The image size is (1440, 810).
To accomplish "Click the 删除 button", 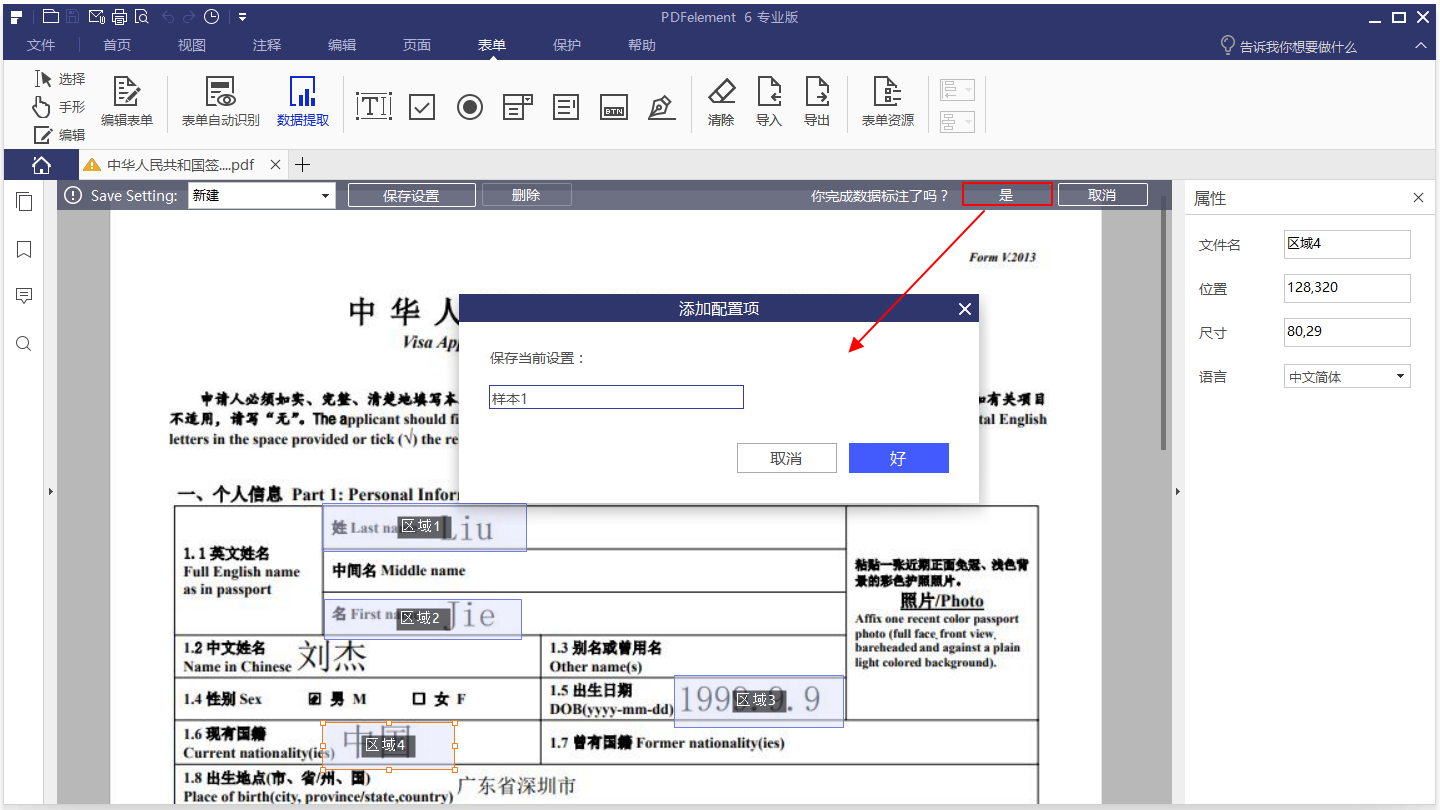I will pos(526,195).
